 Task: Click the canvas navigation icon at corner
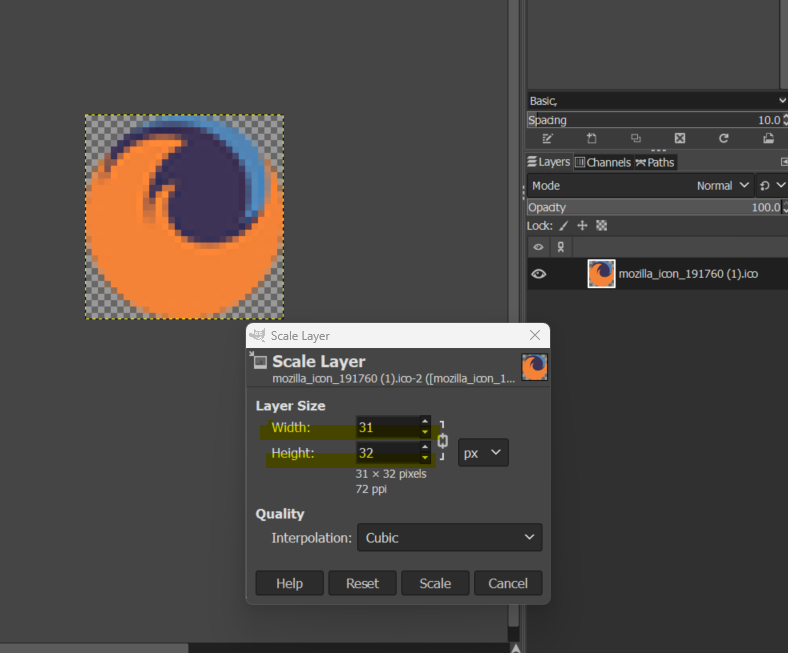click(515, 648)
